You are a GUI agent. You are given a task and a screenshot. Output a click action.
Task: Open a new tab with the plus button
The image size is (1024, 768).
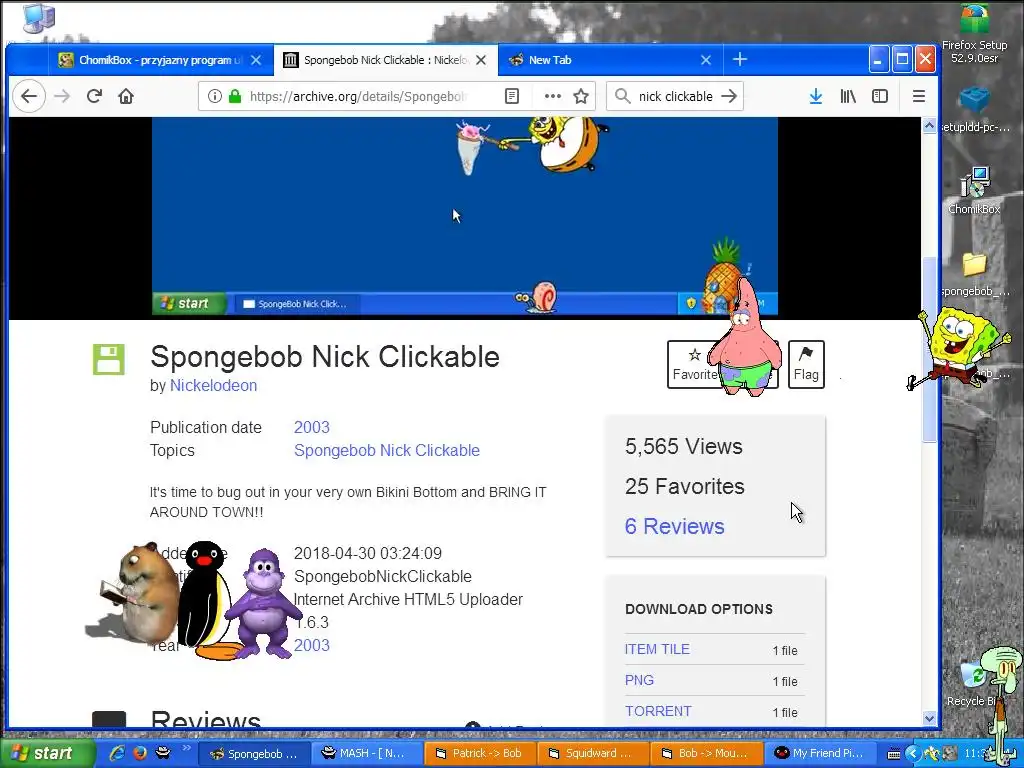point(740,59)
